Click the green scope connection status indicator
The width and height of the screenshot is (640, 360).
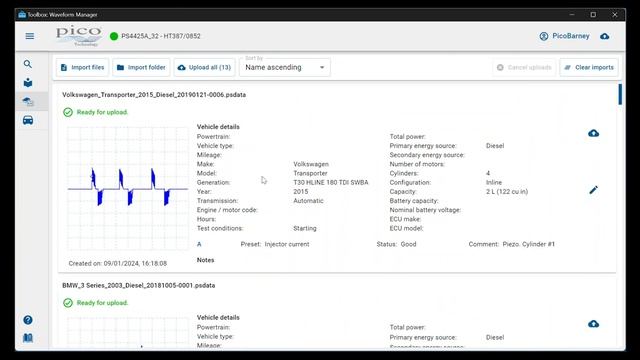point(114,36)
